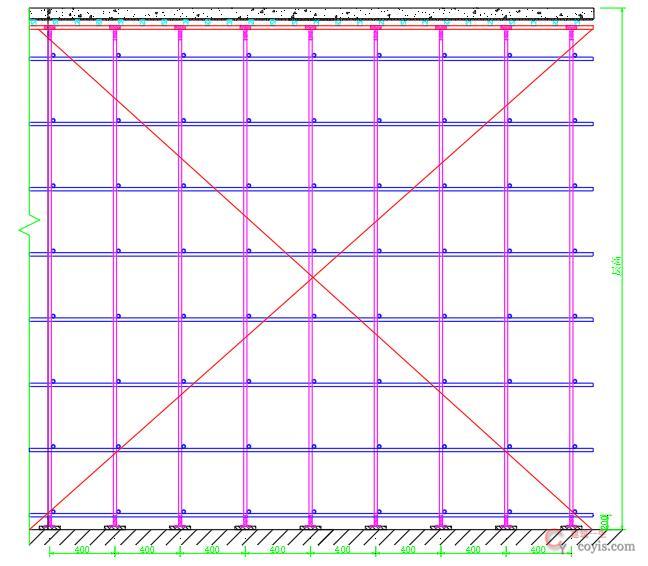Select the rightmost base plate at ground
The height and width of the screenshot is (566, 648).
[573, 527]
